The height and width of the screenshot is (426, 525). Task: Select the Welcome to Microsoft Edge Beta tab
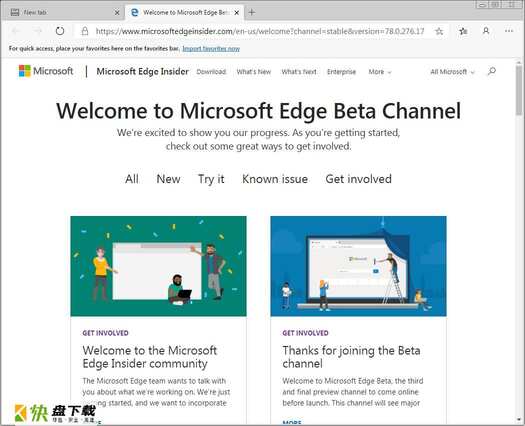coord(184,12)
